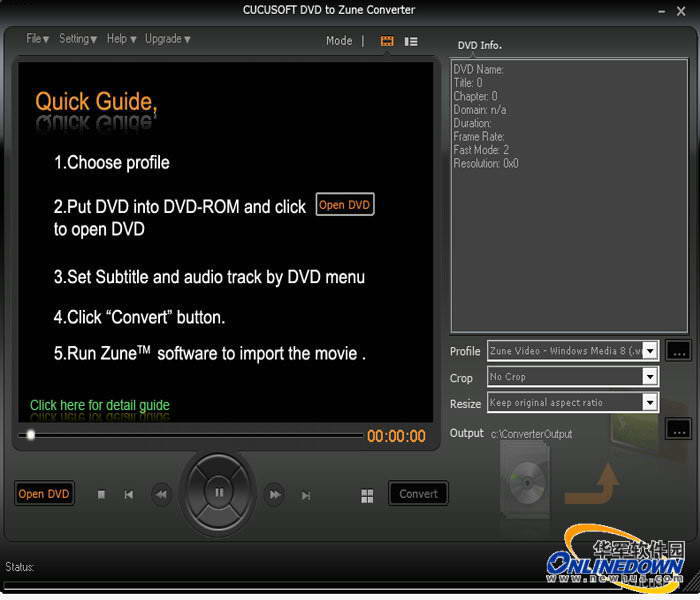The image size is (700, 600).
Task: Open profile settings ellipsis button
Action: [679, 350]
